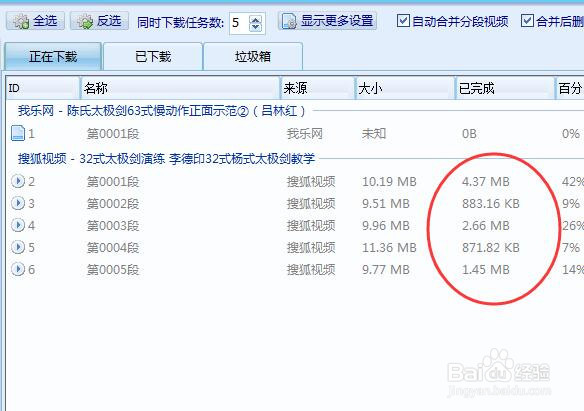Click completed value 871.82 KB
Image resolution: width=584 pixels, height=411 pixels.
(x=491, y=248)
